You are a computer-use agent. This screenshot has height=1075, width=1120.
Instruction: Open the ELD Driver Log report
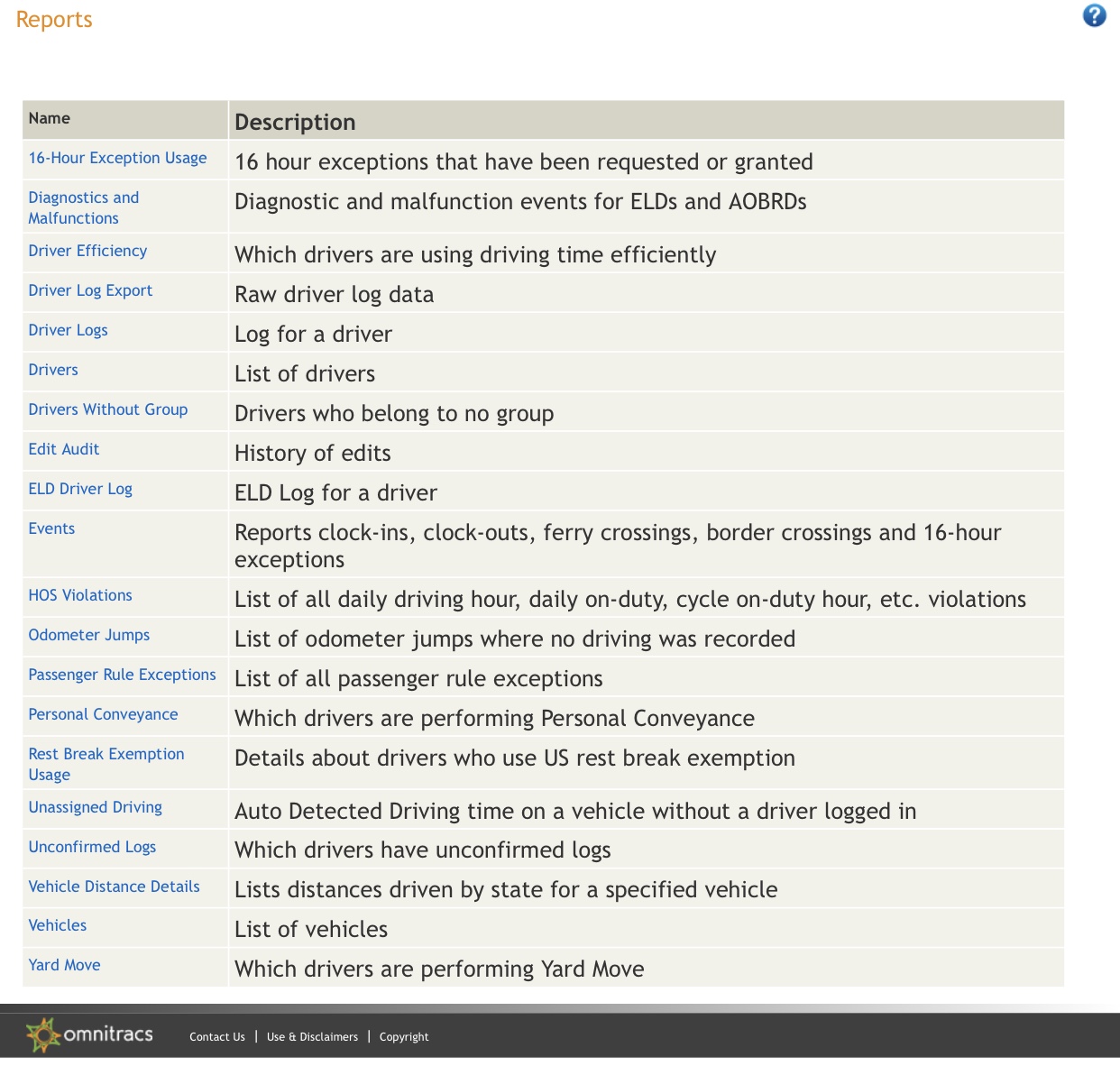tap(80, 489)
